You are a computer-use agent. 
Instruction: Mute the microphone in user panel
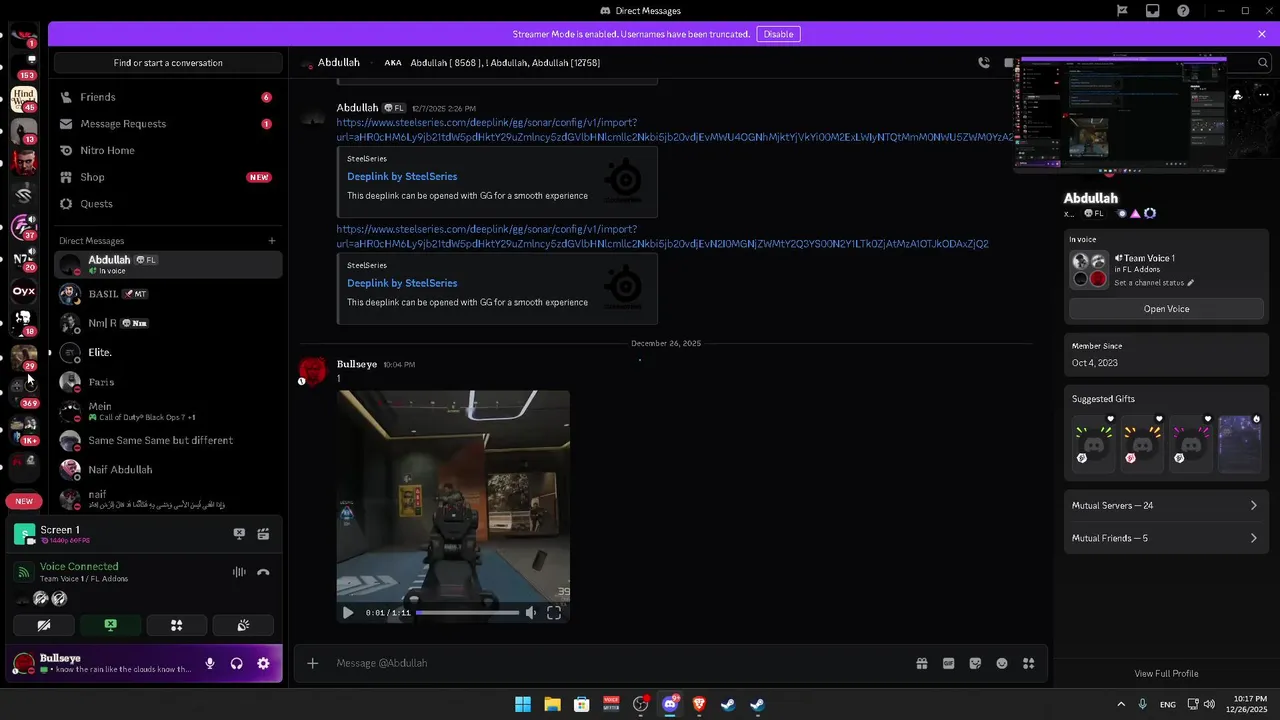pyautogui.click(x=210, y=663)
